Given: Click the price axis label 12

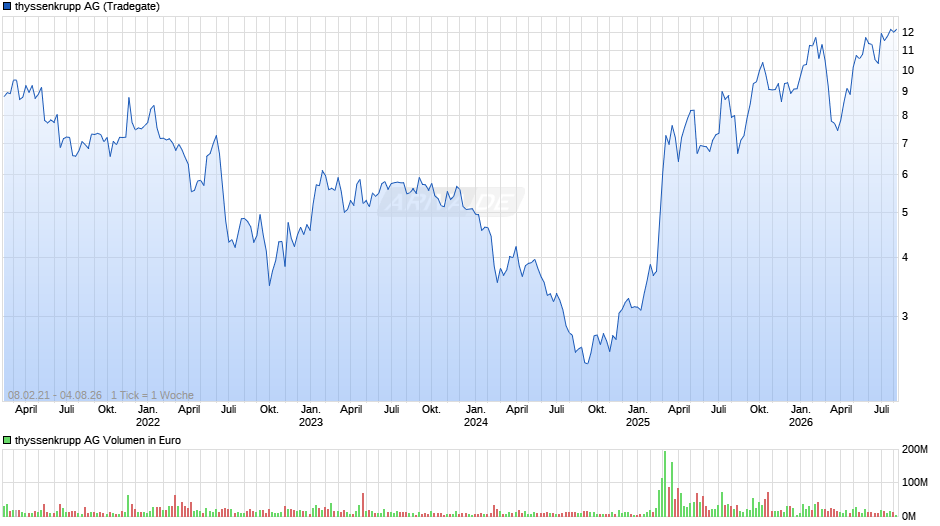Looking at the screenshot, I should coord(908,32).
